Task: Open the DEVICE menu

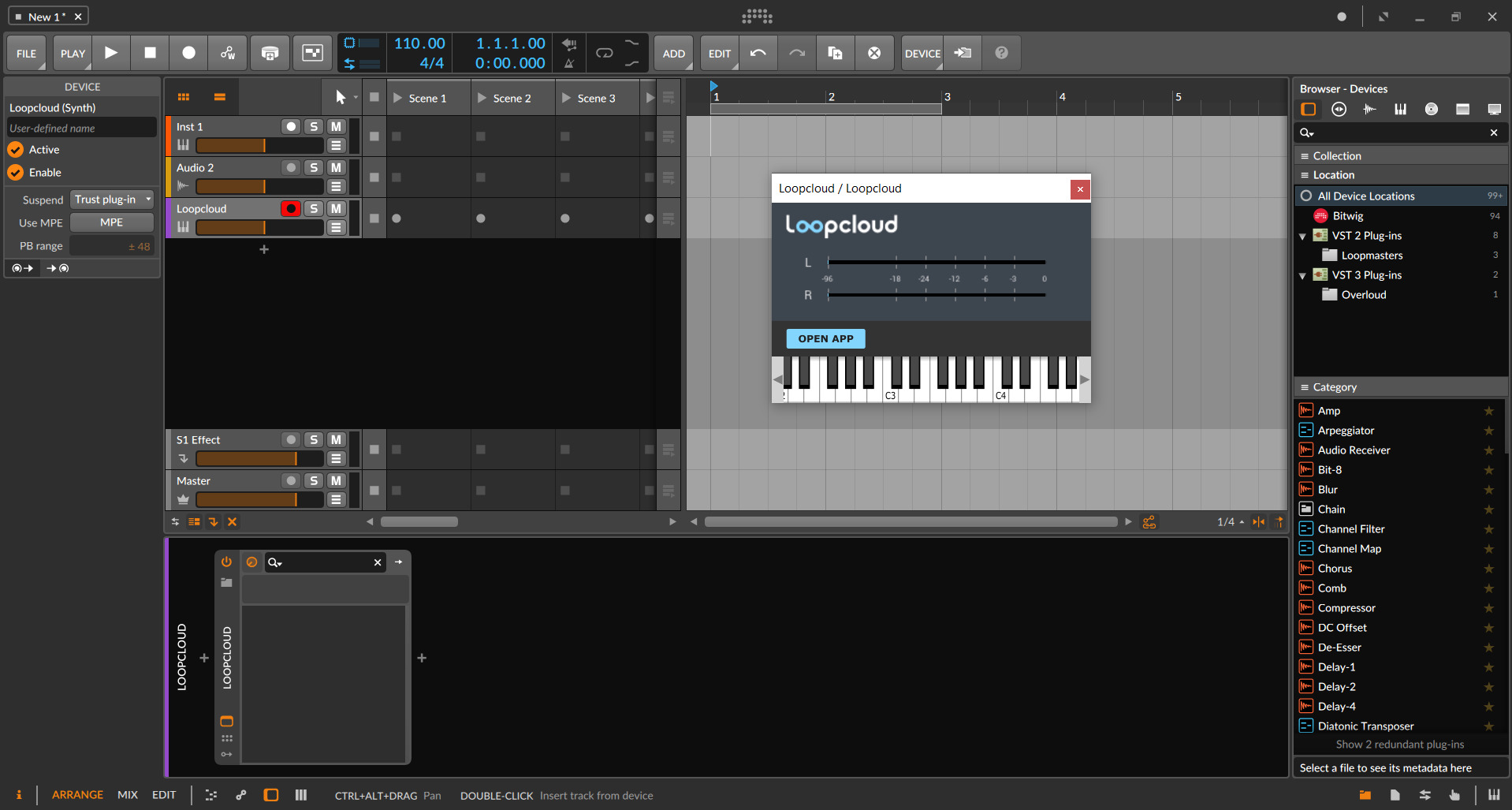Action: pos(922,53)
